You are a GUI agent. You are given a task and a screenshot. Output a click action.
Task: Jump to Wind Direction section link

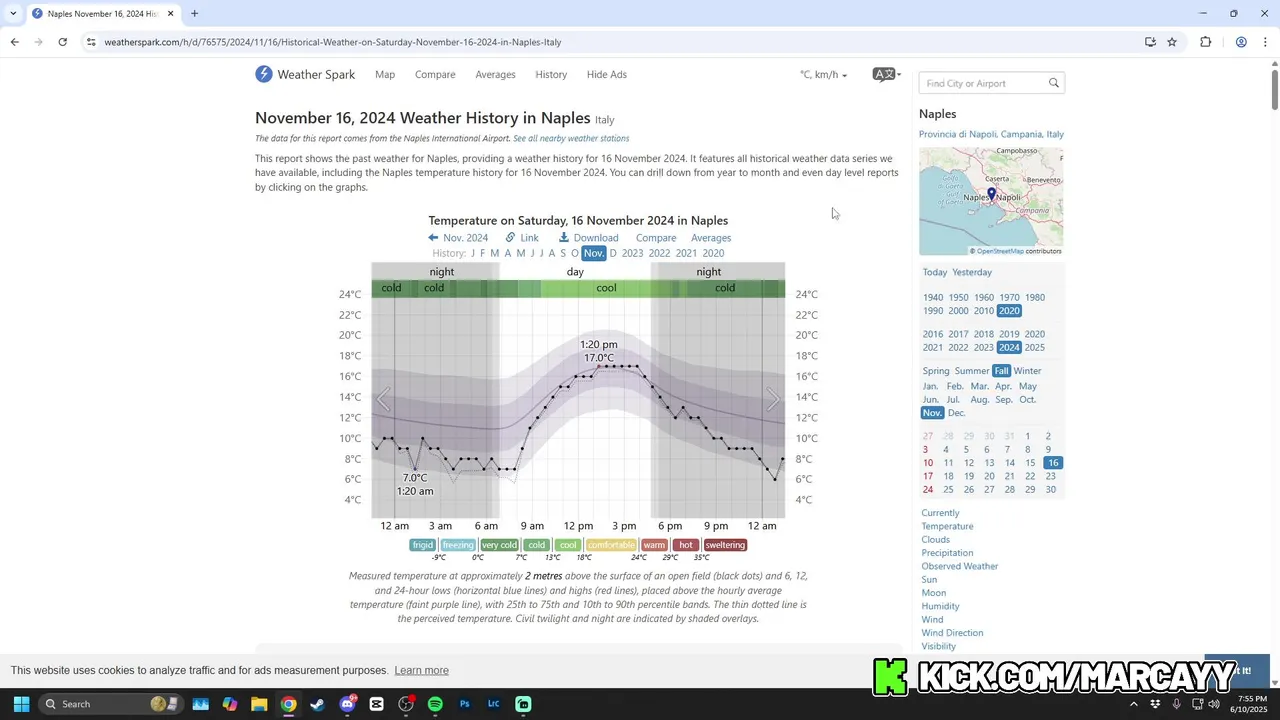[x=952, y=633]
